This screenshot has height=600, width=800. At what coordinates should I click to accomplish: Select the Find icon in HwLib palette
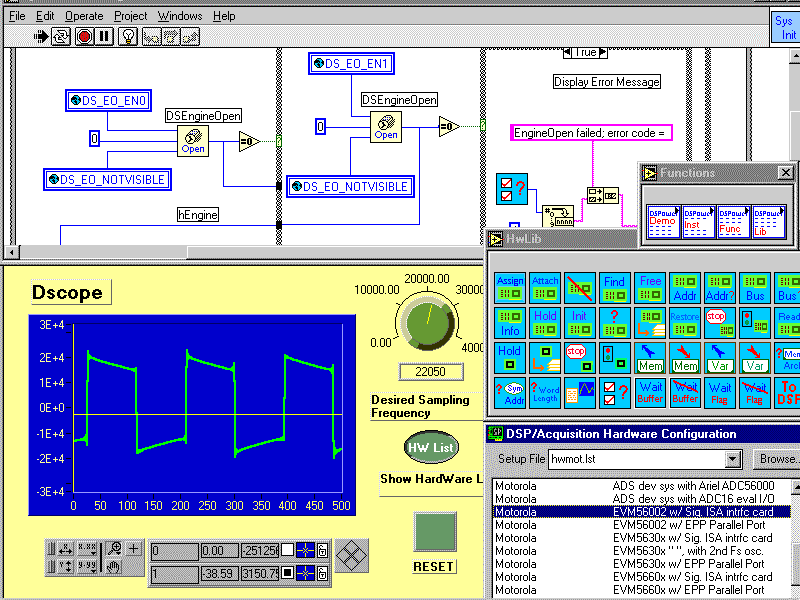tap(614, 288)
